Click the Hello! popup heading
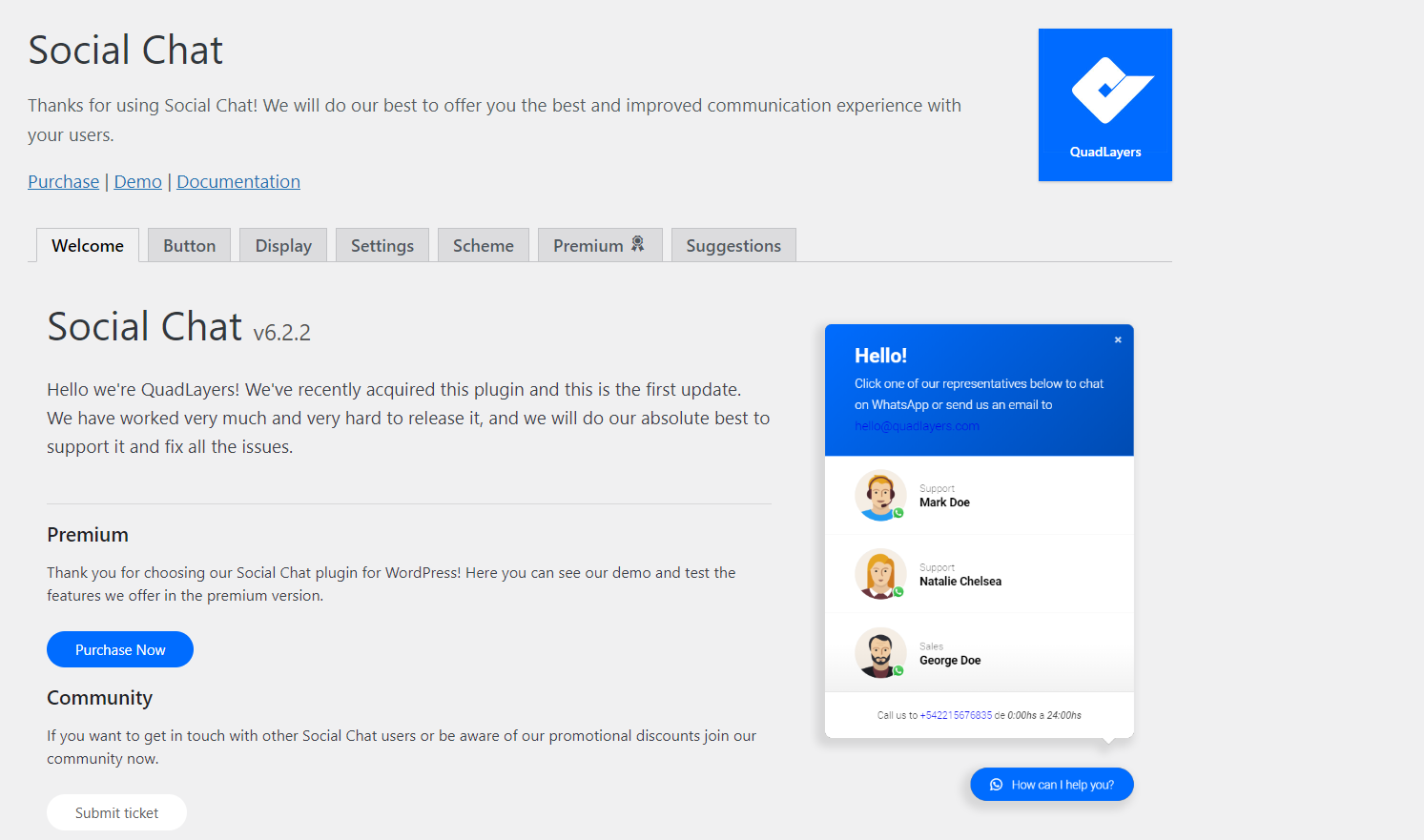Viewport: 1424px width, 840px height. pyautogui.click(x=880, y=356)
